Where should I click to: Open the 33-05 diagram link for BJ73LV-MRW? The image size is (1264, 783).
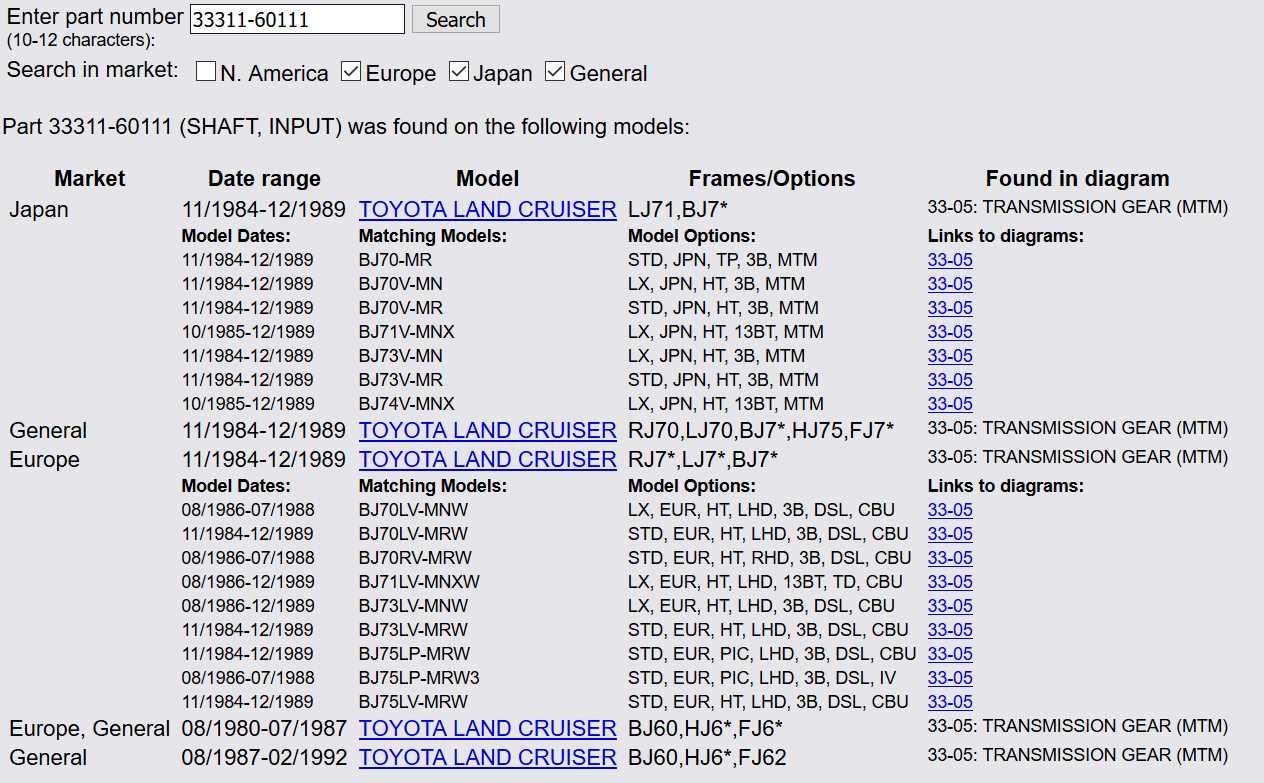950,630
